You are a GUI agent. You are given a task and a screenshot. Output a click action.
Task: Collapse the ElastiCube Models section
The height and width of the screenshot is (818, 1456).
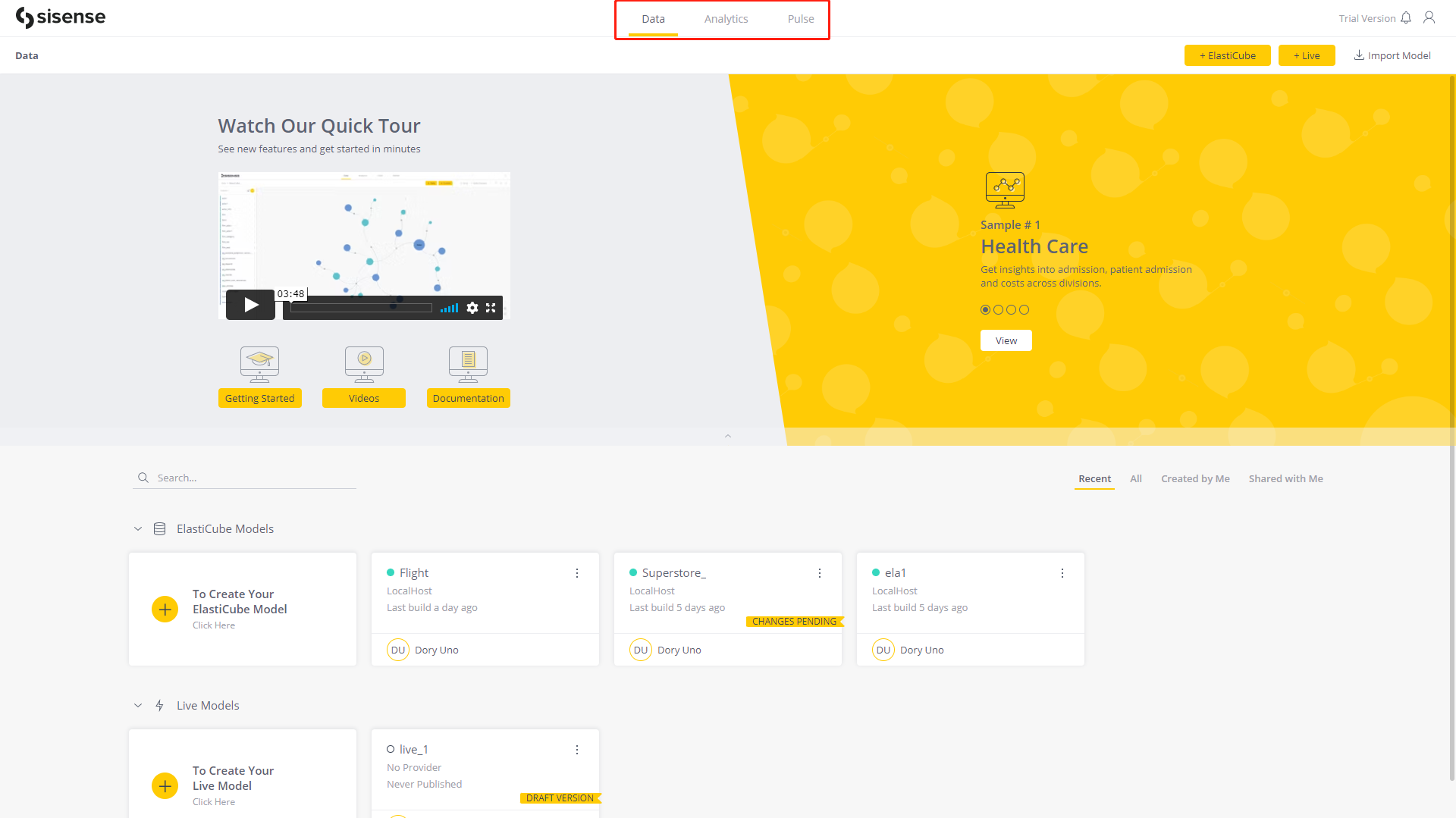(138, 529)
